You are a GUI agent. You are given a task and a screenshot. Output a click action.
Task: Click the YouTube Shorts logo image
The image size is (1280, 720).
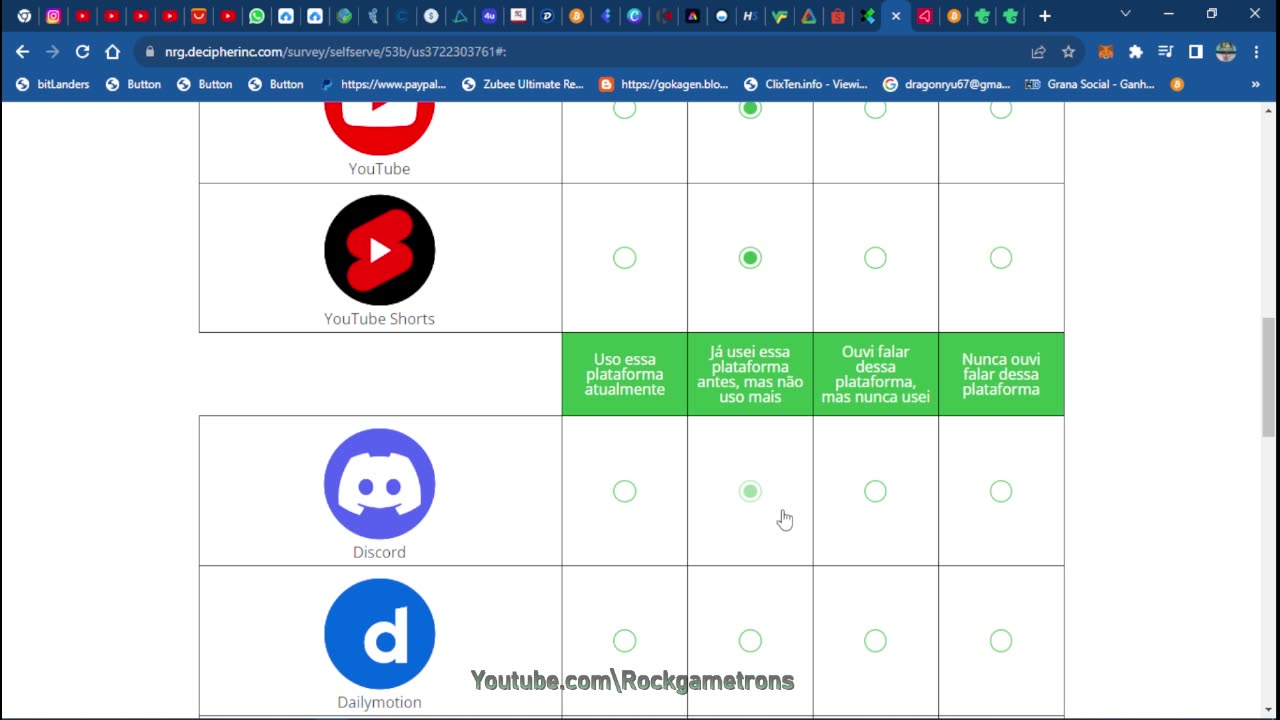[x=379, y=250]
